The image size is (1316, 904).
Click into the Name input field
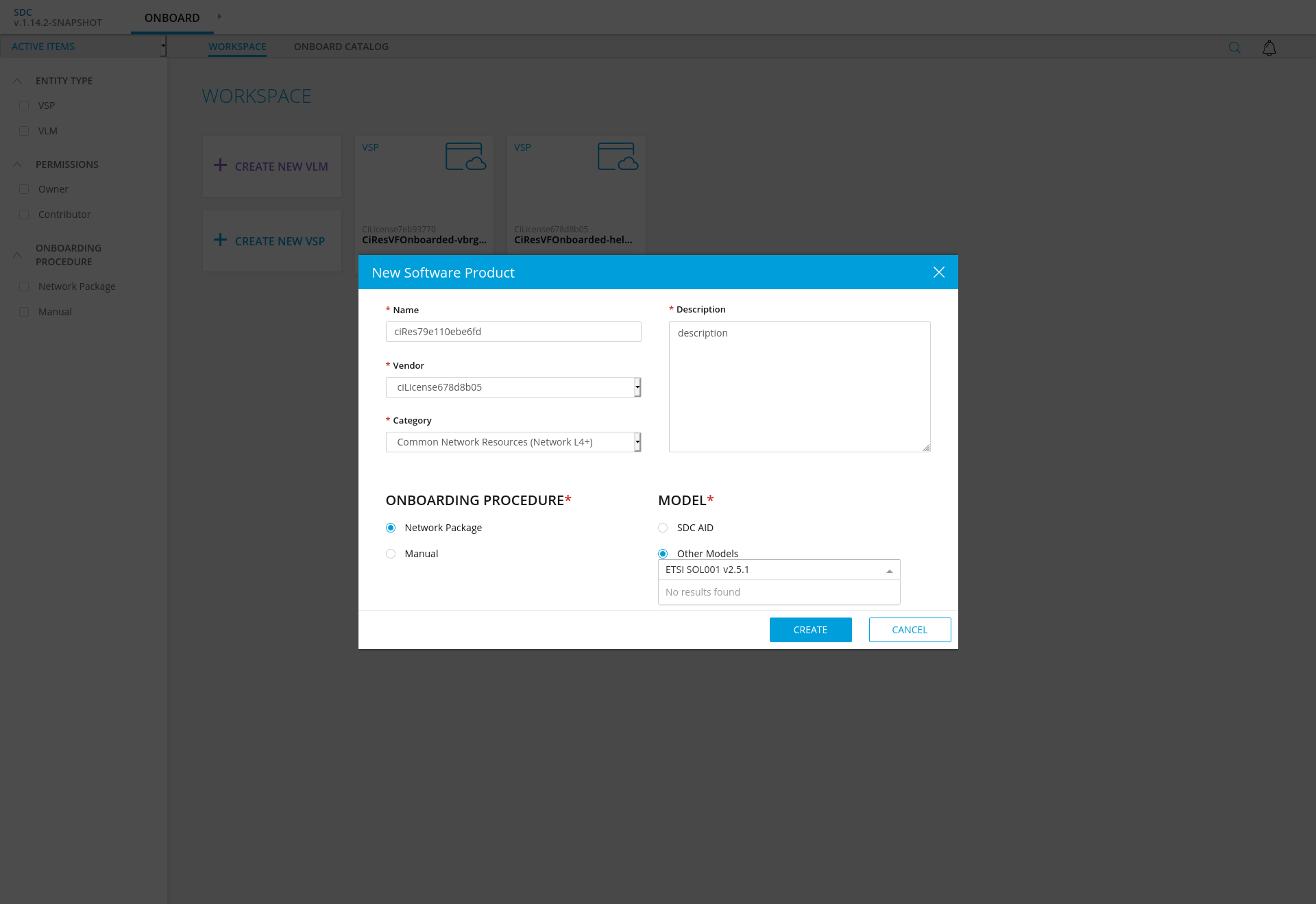click(x=513, y=332)
